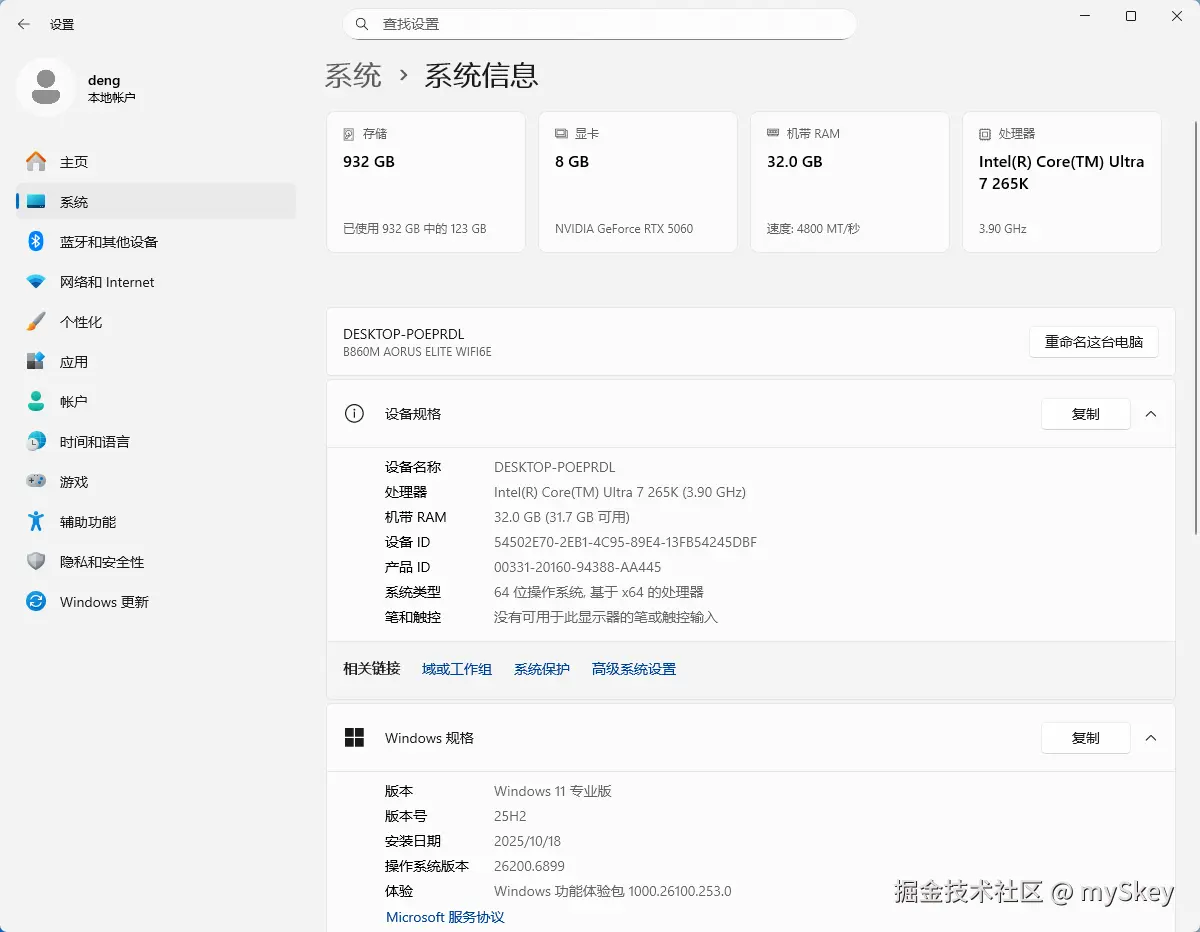
Task: Click the 设备规格 info circle icon
Action: (354, 414)
